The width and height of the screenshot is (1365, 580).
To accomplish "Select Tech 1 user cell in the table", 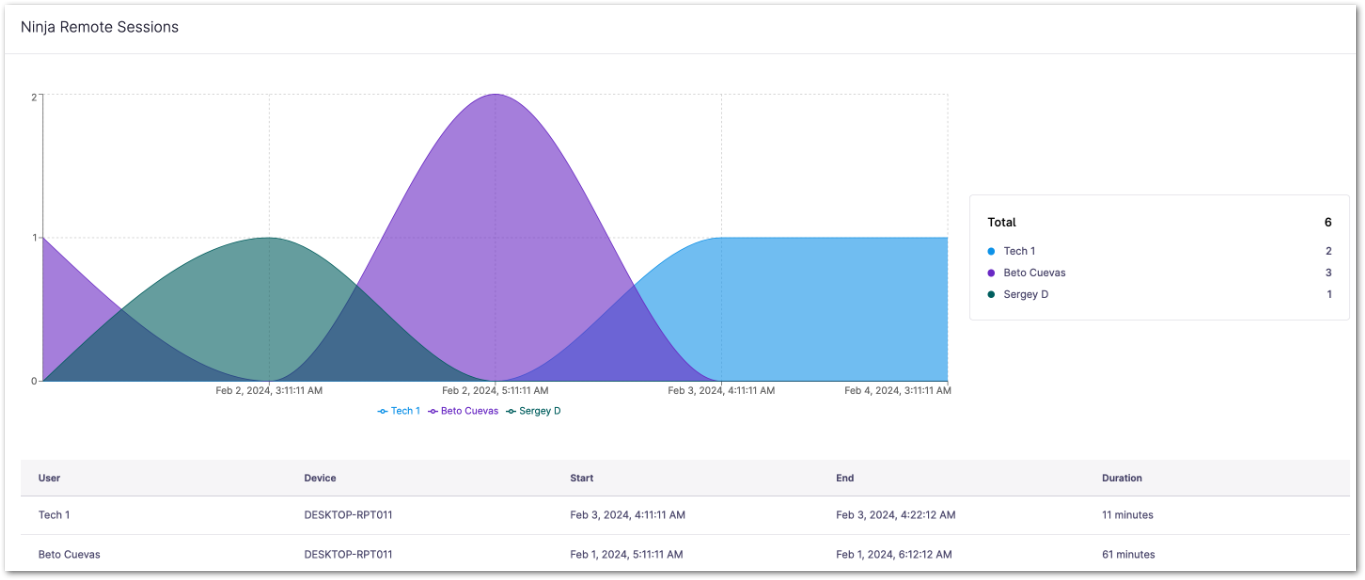I will pyautogui.click(x=54, y=515).
